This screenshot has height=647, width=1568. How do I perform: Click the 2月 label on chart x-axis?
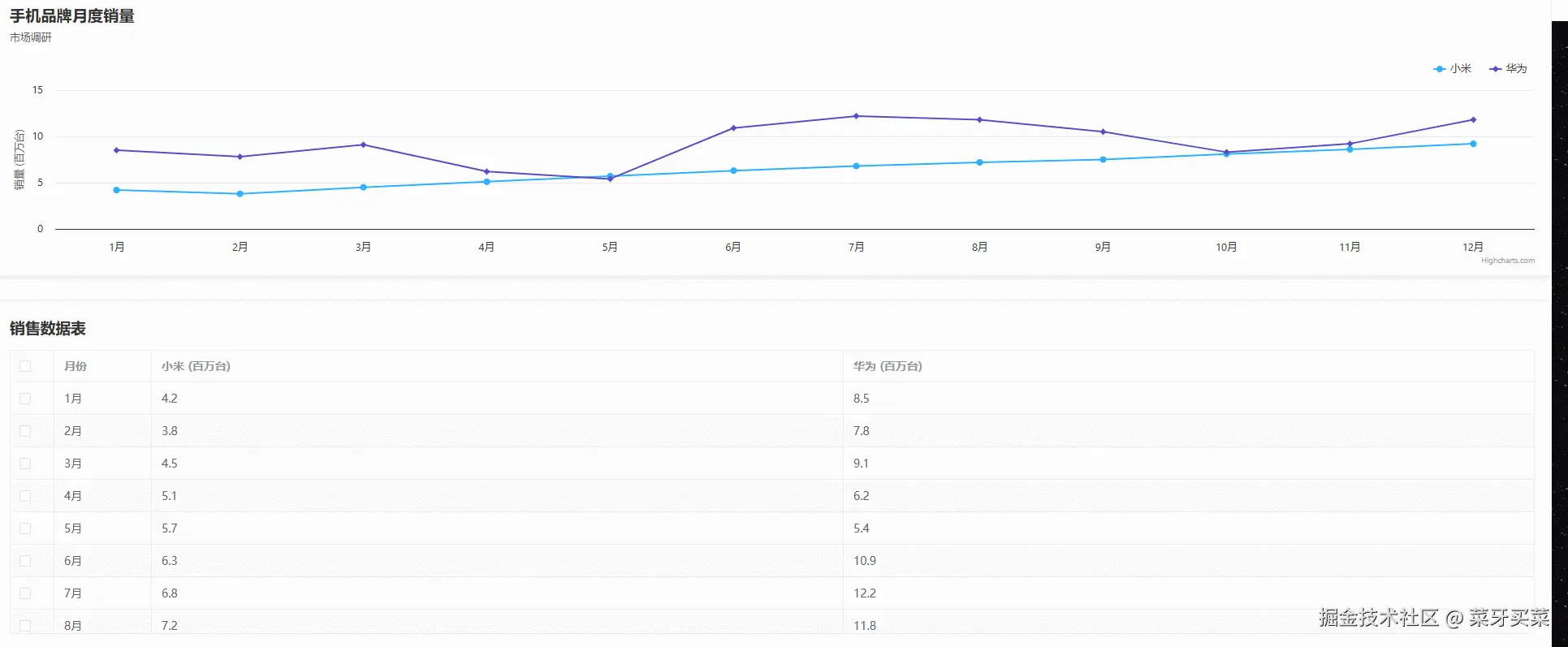pyautogui.click(x=240, y=247)
